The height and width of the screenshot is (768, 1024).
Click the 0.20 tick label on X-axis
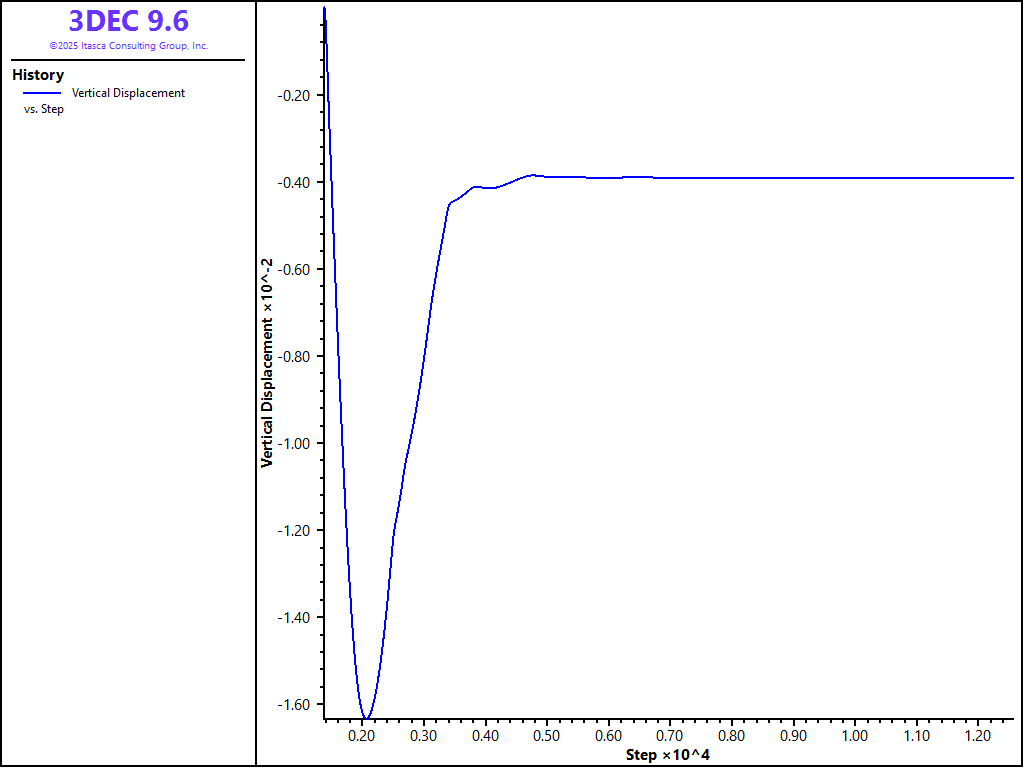tap(362, 736)
